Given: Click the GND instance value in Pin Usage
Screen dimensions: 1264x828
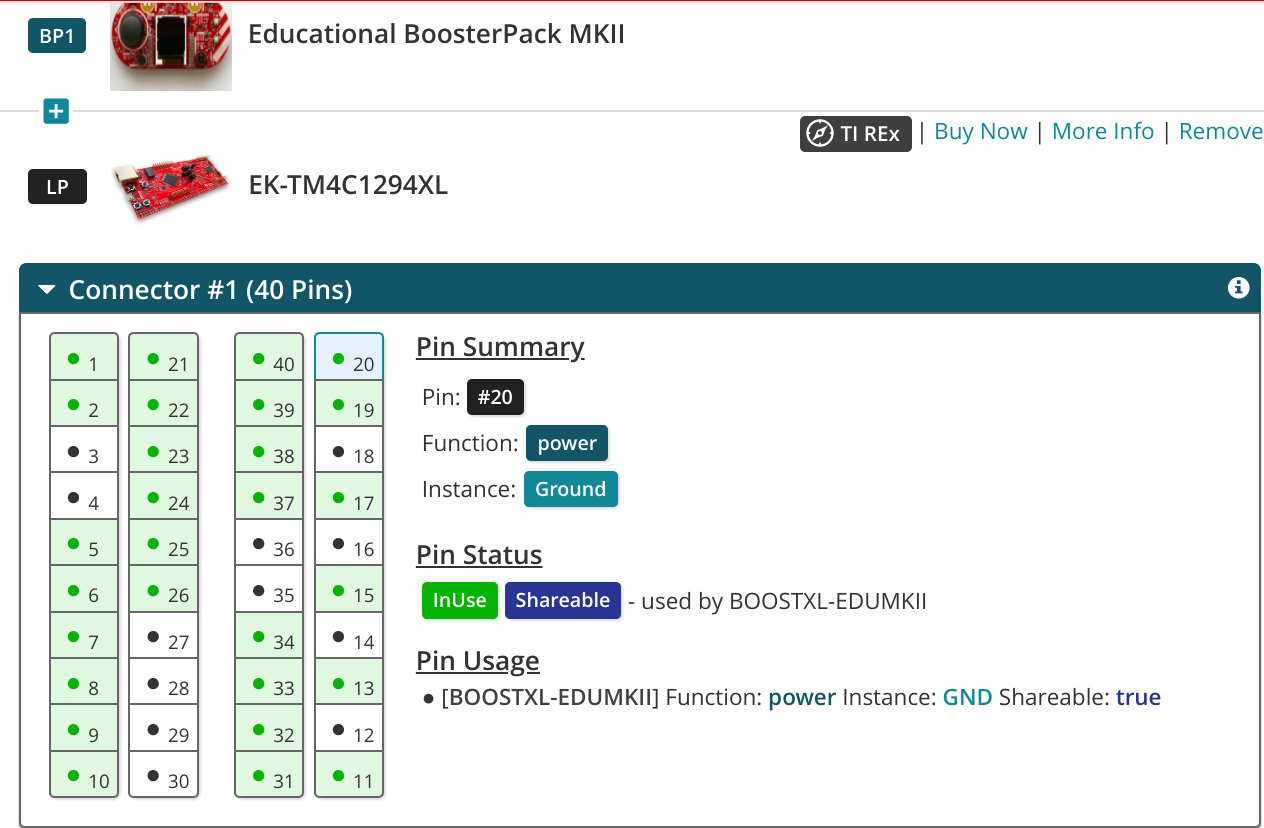Looking at the screenshot, I should (968, 697).
